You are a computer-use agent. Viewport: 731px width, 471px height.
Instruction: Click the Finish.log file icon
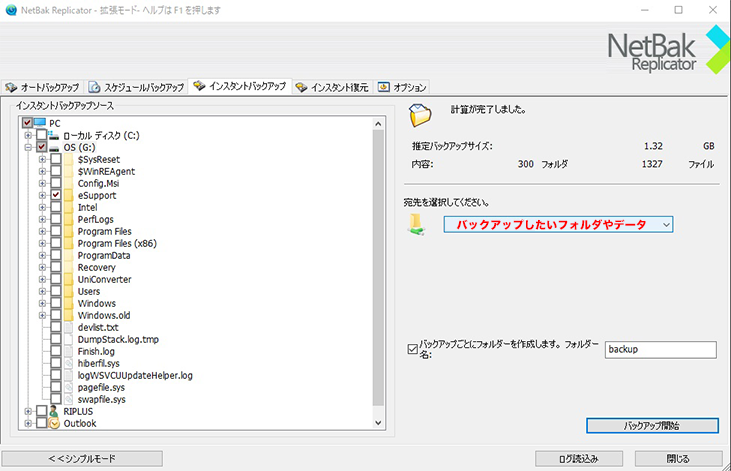tap(69, 351)
